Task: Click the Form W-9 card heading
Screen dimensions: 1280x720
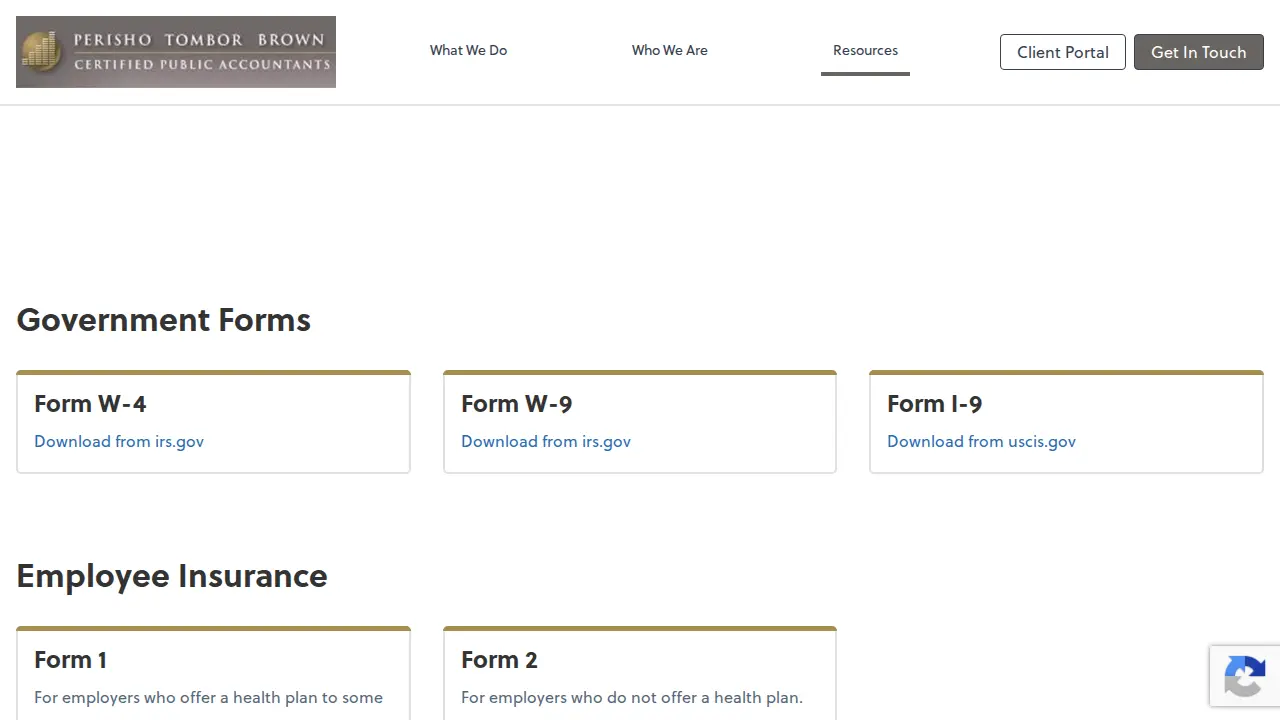Action: tap(517, 404)
